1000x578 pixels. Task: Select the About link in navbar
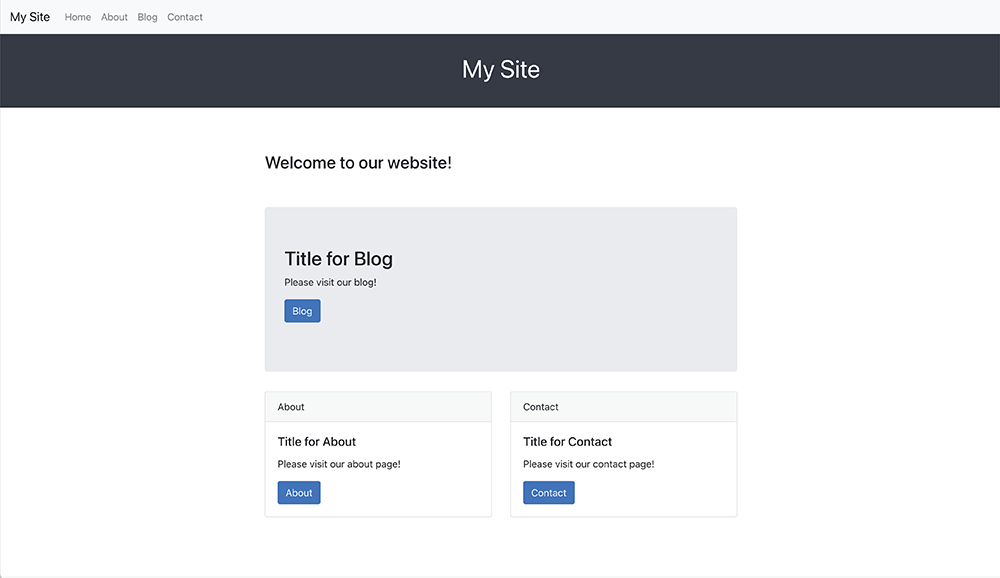pyautogui.click(x=114, y=17)
